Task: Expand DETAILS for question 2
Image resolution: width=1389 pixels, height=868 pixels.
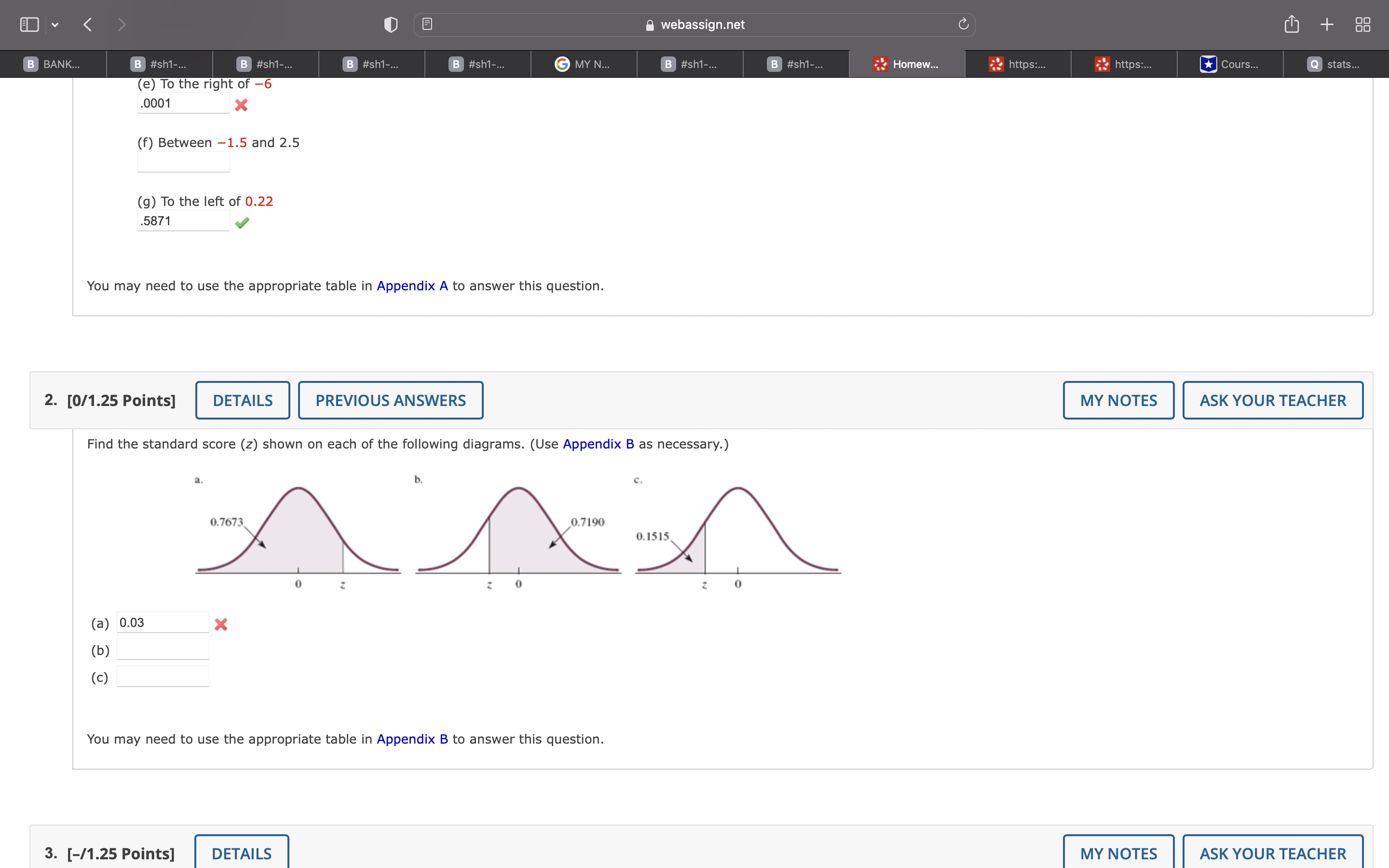Action: pyautogui.click(x=242, y=400)
